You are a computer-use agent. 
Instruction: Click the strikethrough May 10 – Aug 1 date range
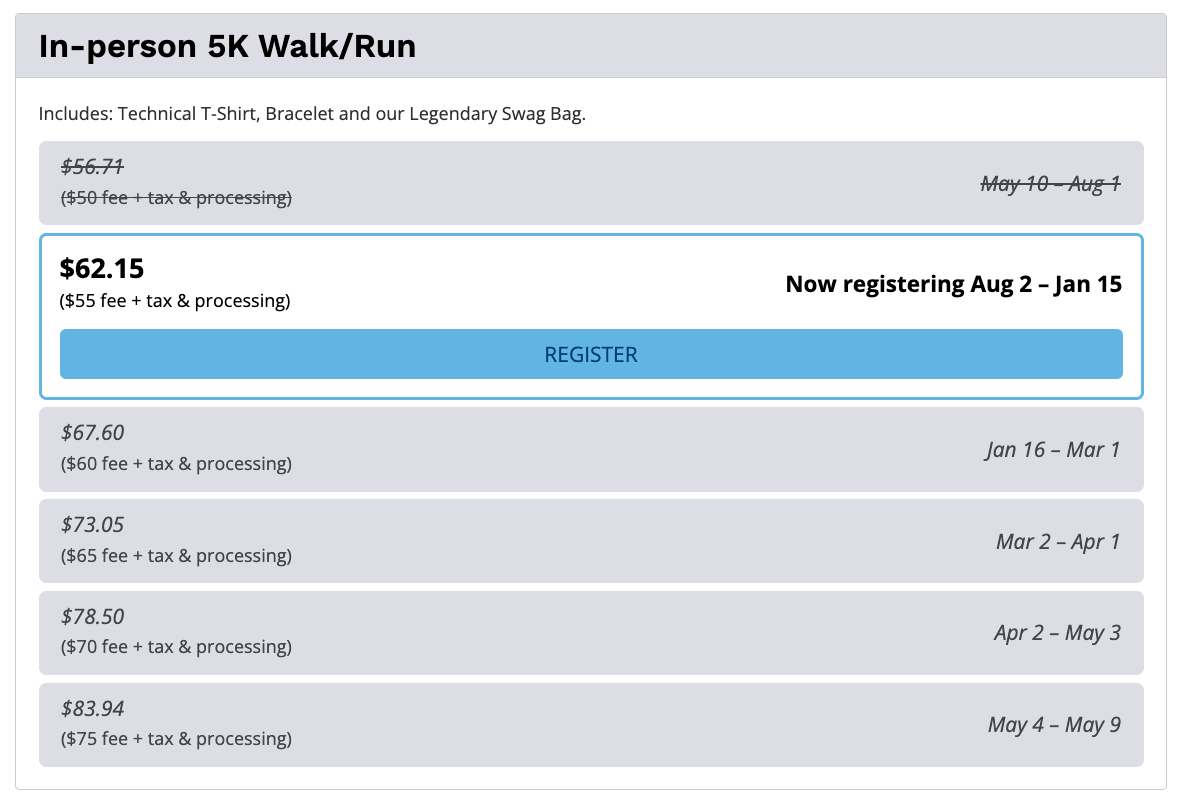[x=1051, y=183]
